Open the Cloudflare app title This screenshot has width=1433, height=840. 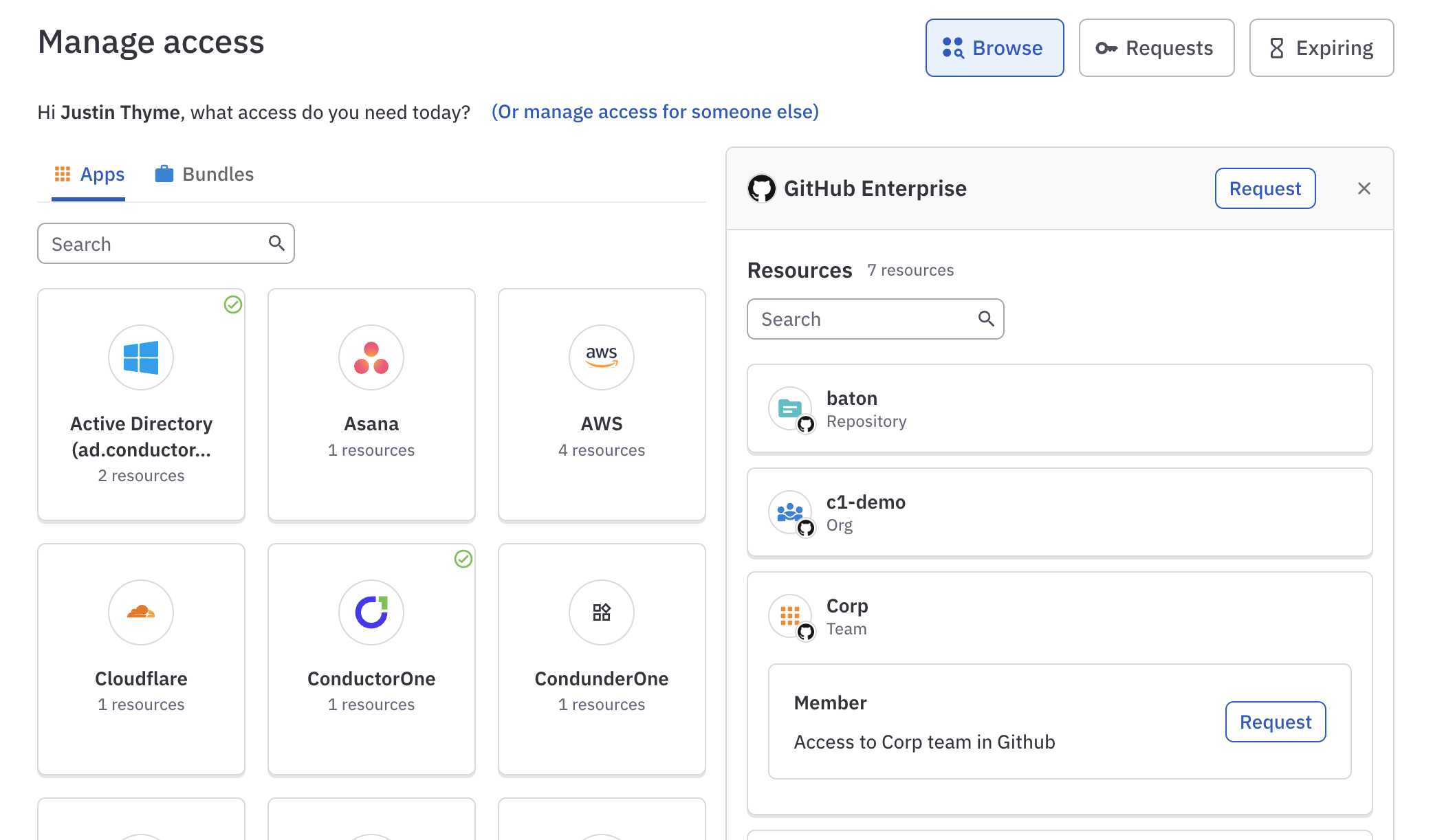[141, 678]
